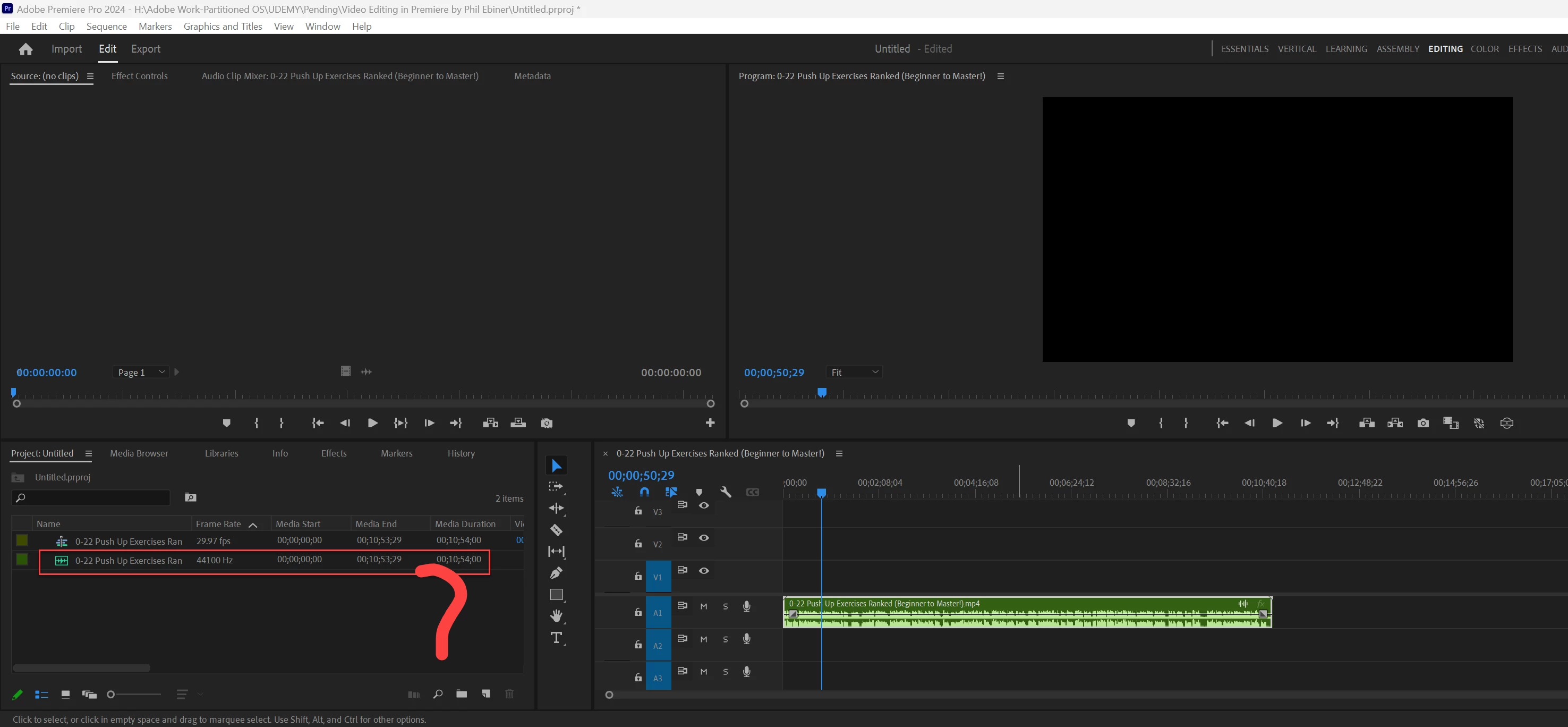
Task: Toggle snap in timeline magnet icon
Action: point(644,492)
